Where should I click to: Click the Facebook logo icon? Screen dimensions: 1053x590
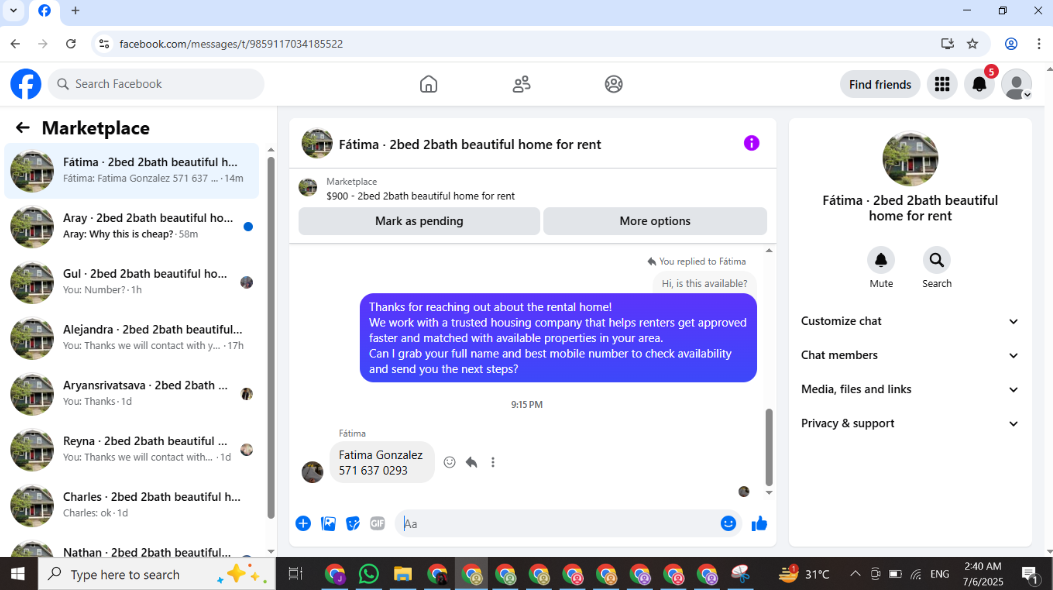[26, 84]
